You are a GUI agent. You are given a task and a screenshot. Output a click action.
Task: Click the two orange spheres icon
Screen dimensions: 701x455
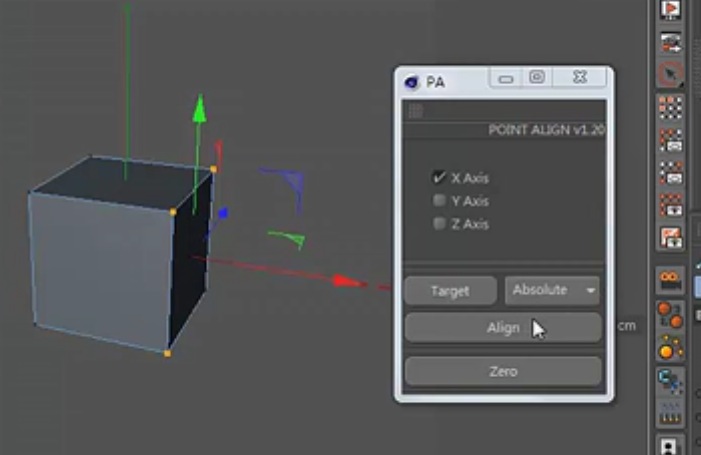tap(670, 315)
